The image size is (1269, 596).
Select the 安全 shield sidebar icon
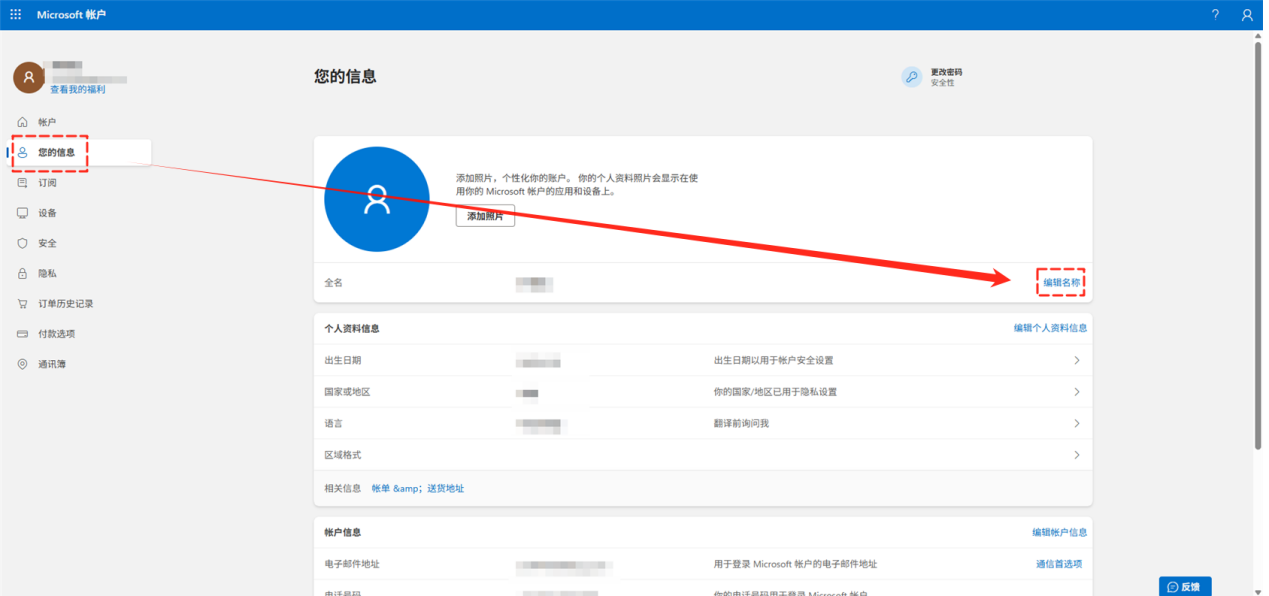point(21,242)
